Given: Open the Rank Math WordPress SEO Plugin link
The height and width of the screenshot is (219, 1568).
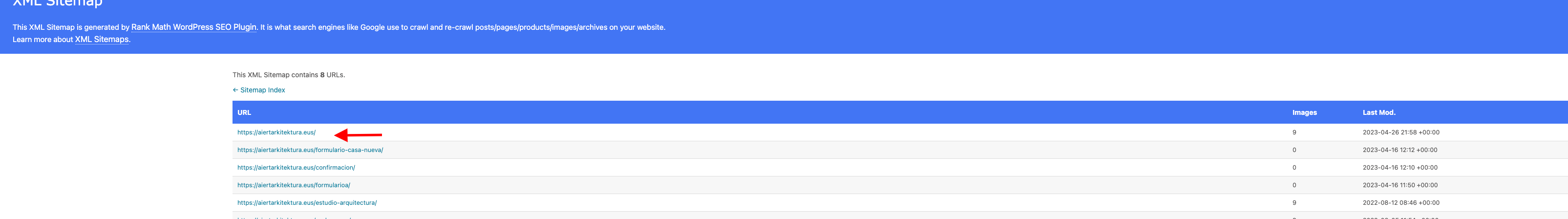Looking at the screenshot, I should coord(193,27).
